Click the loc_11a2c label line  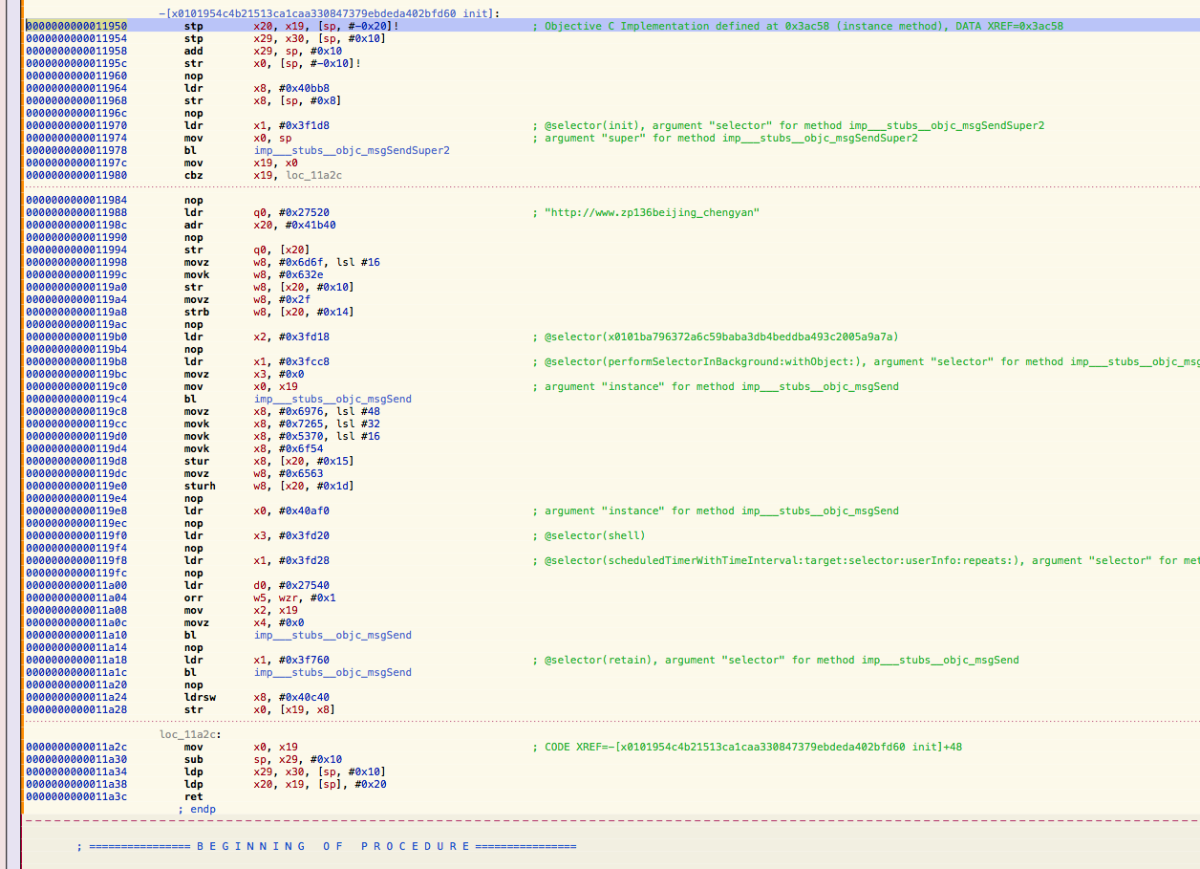pyautogui.click(x=190, y=734)
